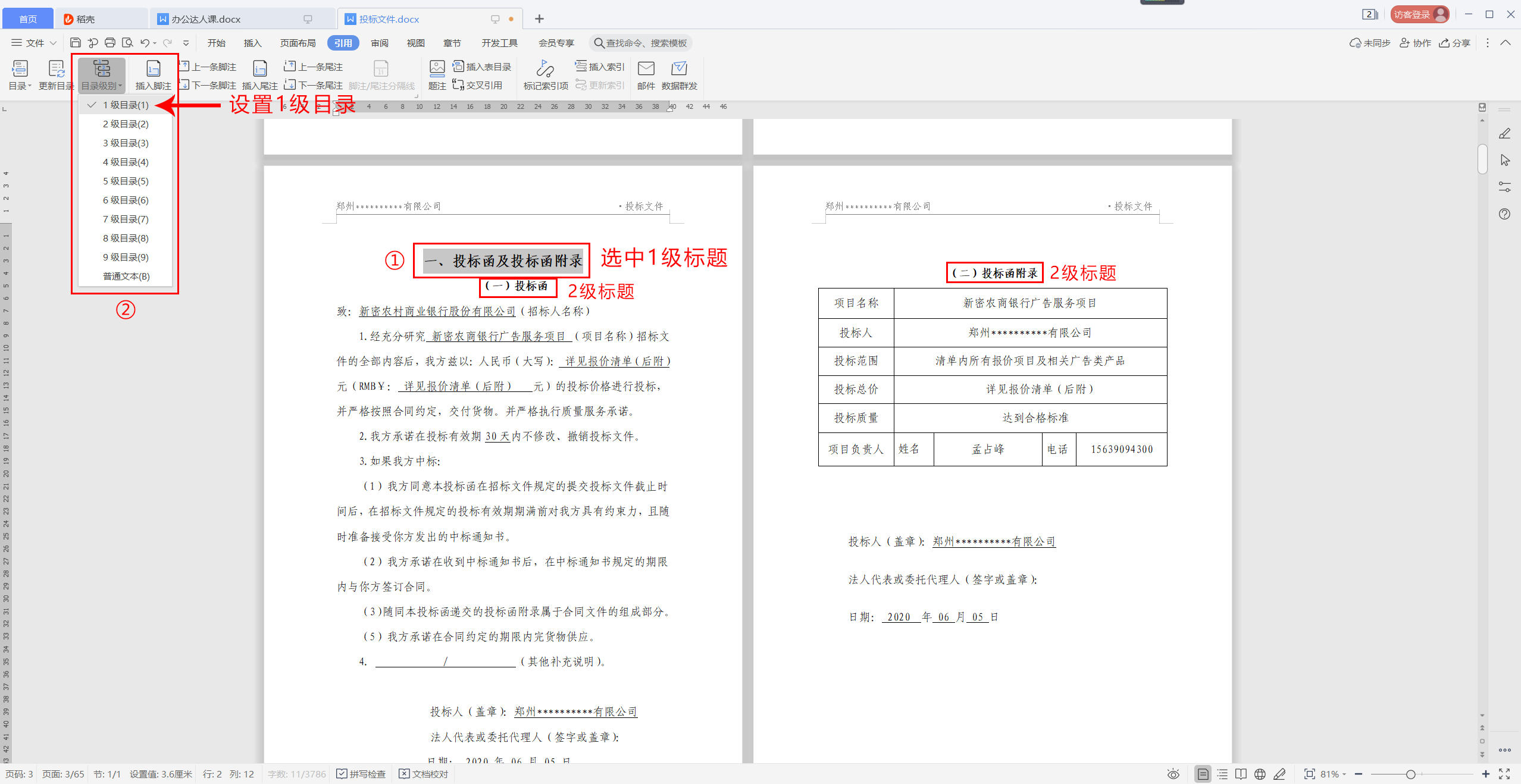Screen dimensions: 1521x784
Task: Open the 81% zoom level dropdown
Action: pos(1334,774)
